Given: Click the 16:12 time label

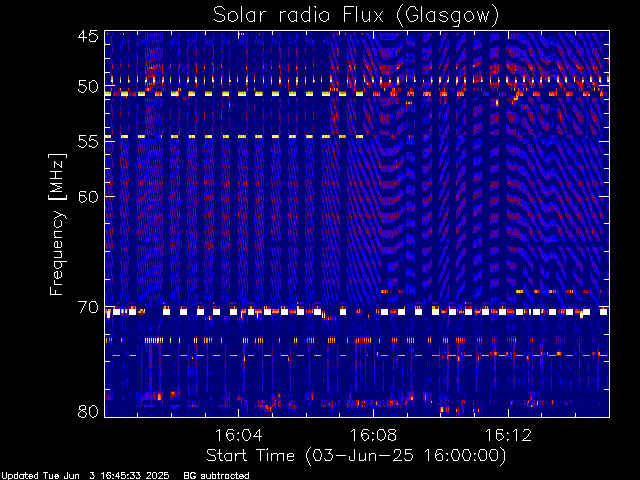Looking at the screenshot, I should (508, 435).
